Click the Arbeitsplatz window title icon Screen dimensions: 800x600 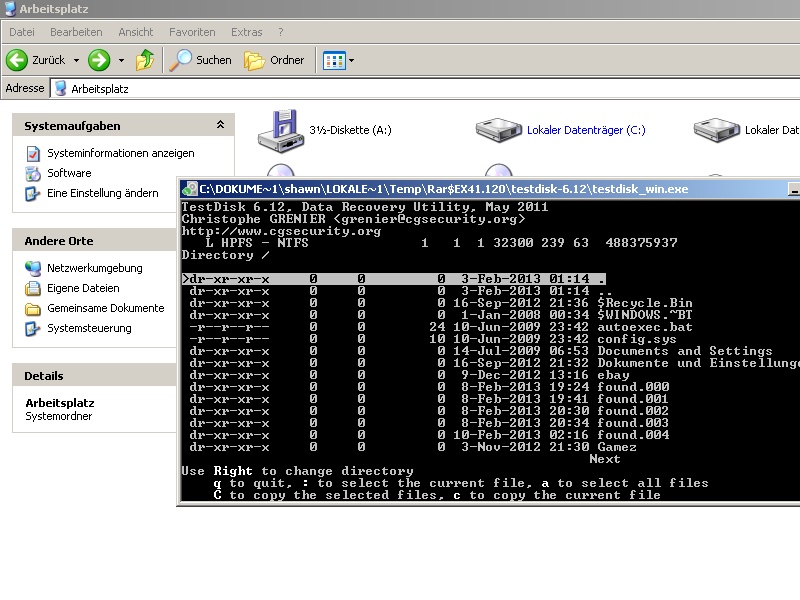(x=10, y=8)
